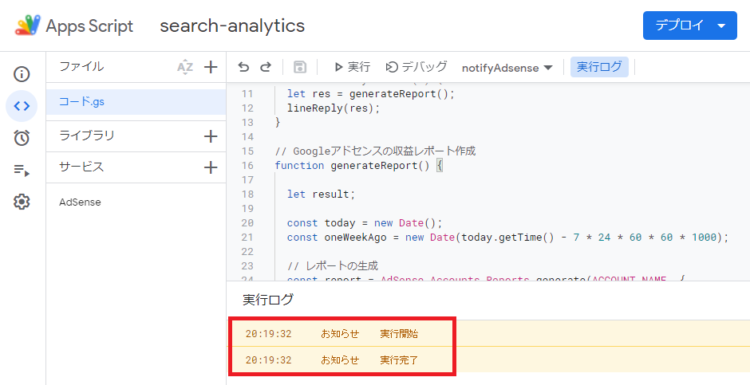Open Project Settings gear icon

[x=22, y=202]
